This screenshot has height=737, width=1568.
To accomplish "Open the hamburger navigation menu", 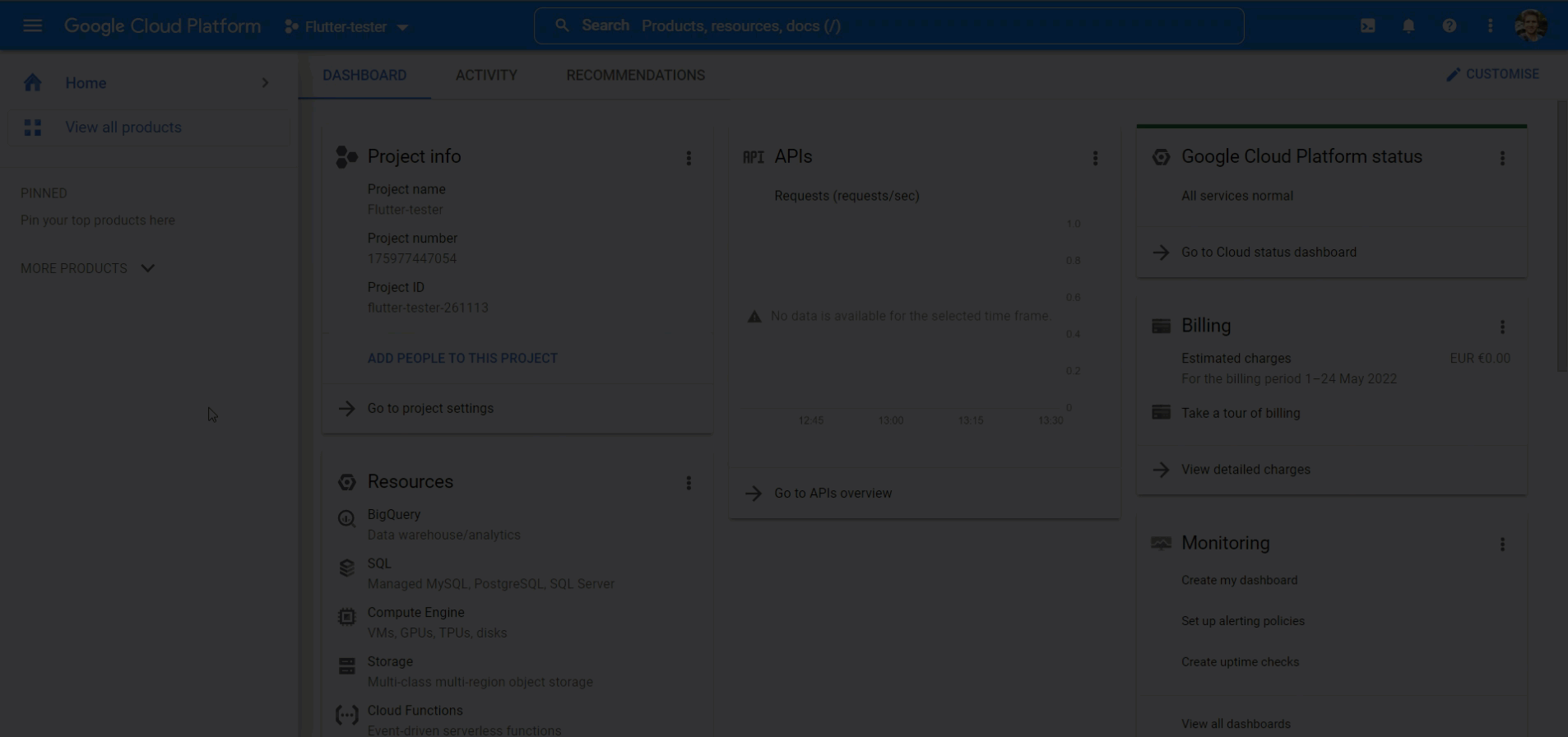I will coord(32,26).
